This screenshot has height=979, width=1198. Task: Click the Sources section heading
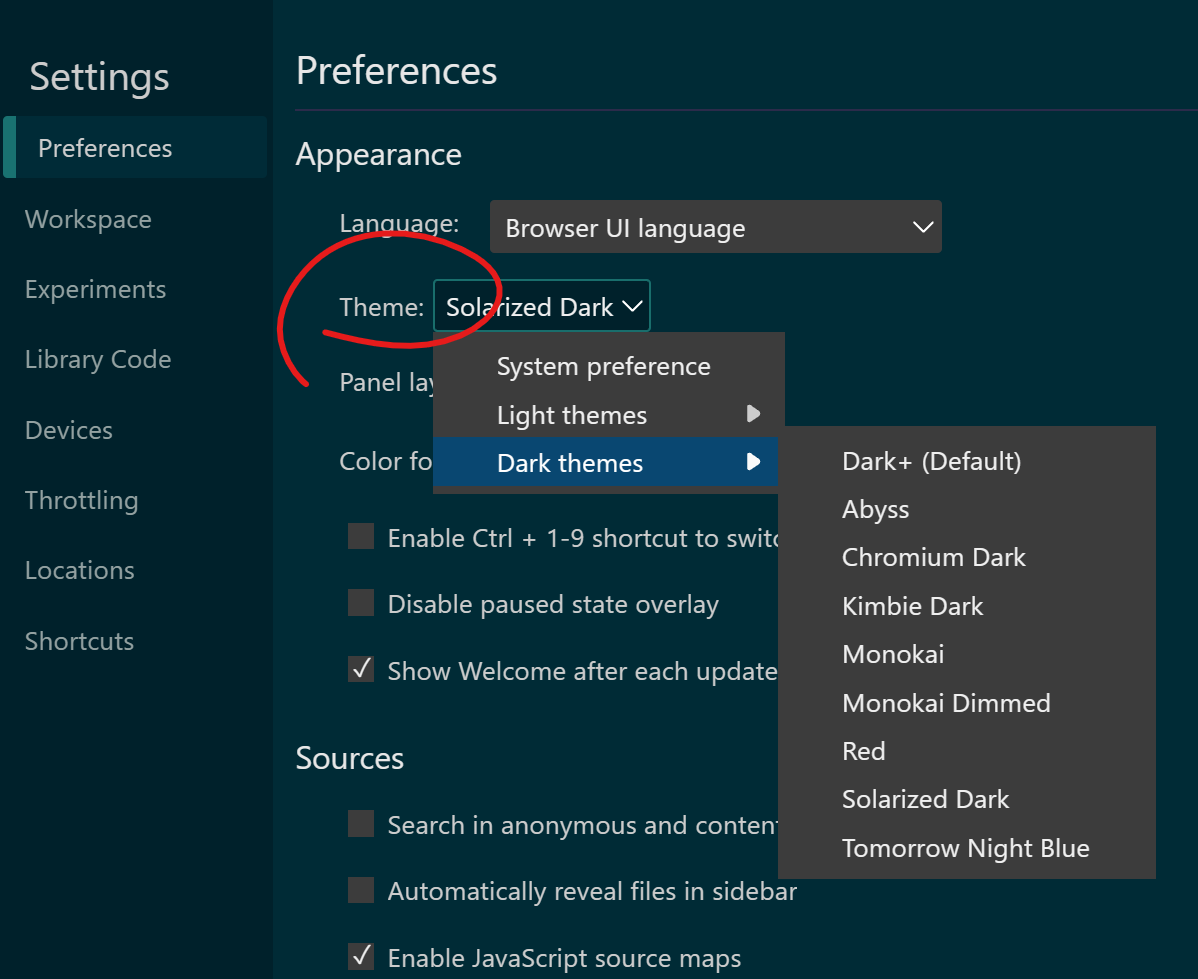click(349, 758)
